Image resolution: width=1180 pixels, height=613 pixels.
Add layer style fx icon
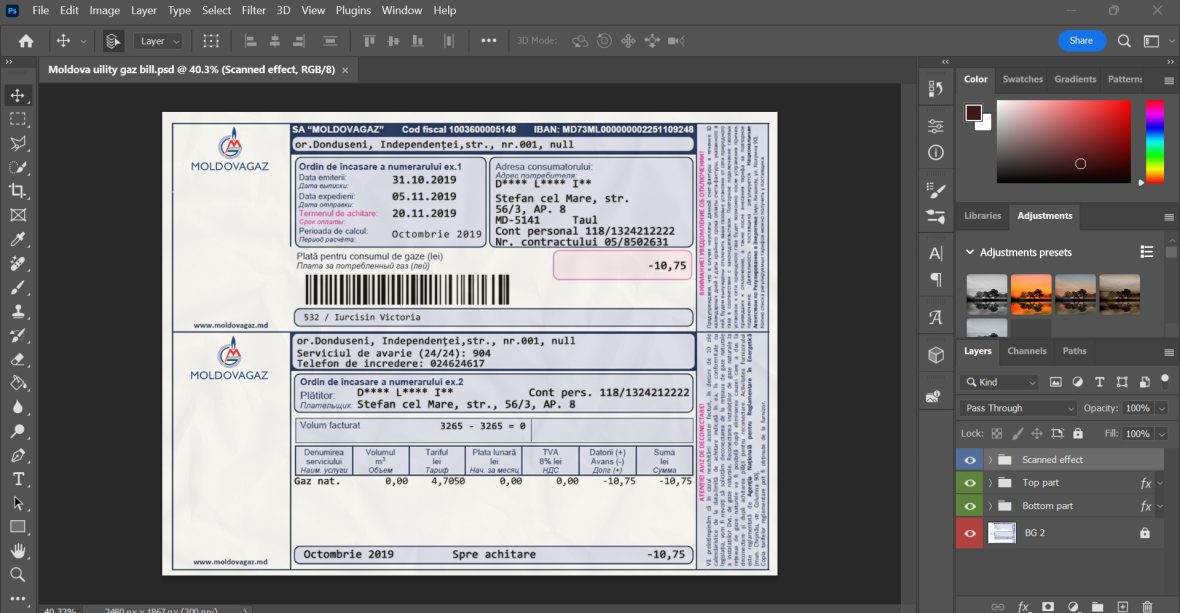tap(1023, 606)
